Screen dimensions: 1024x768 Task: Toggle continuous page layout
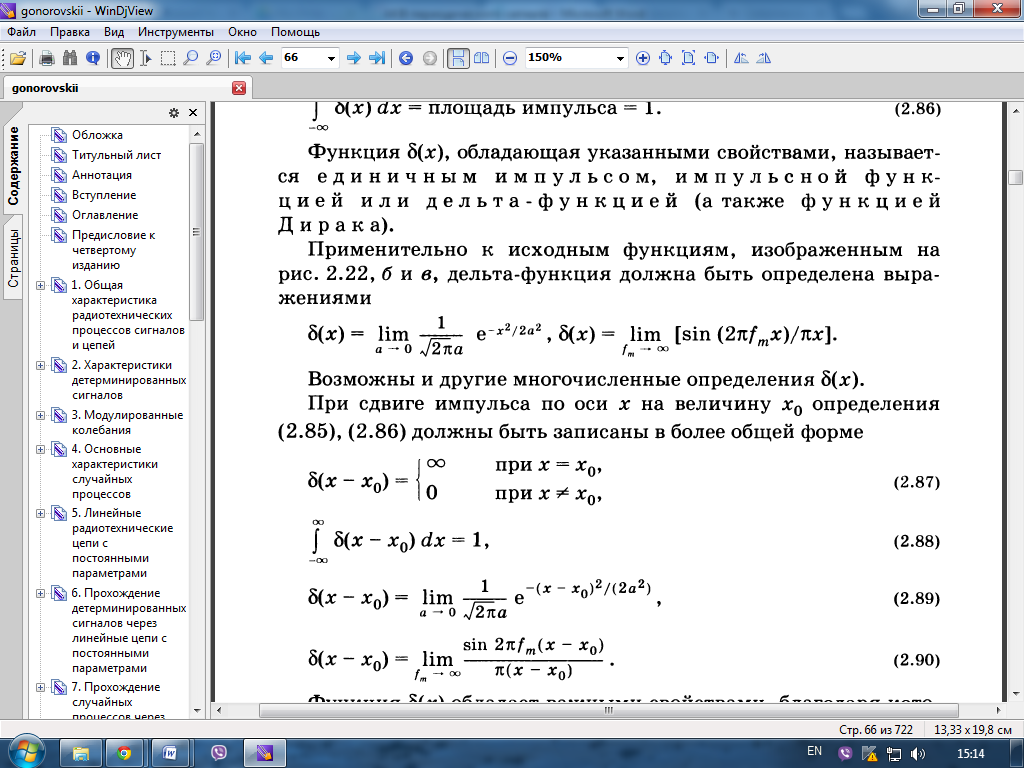[x=458, y=58]
